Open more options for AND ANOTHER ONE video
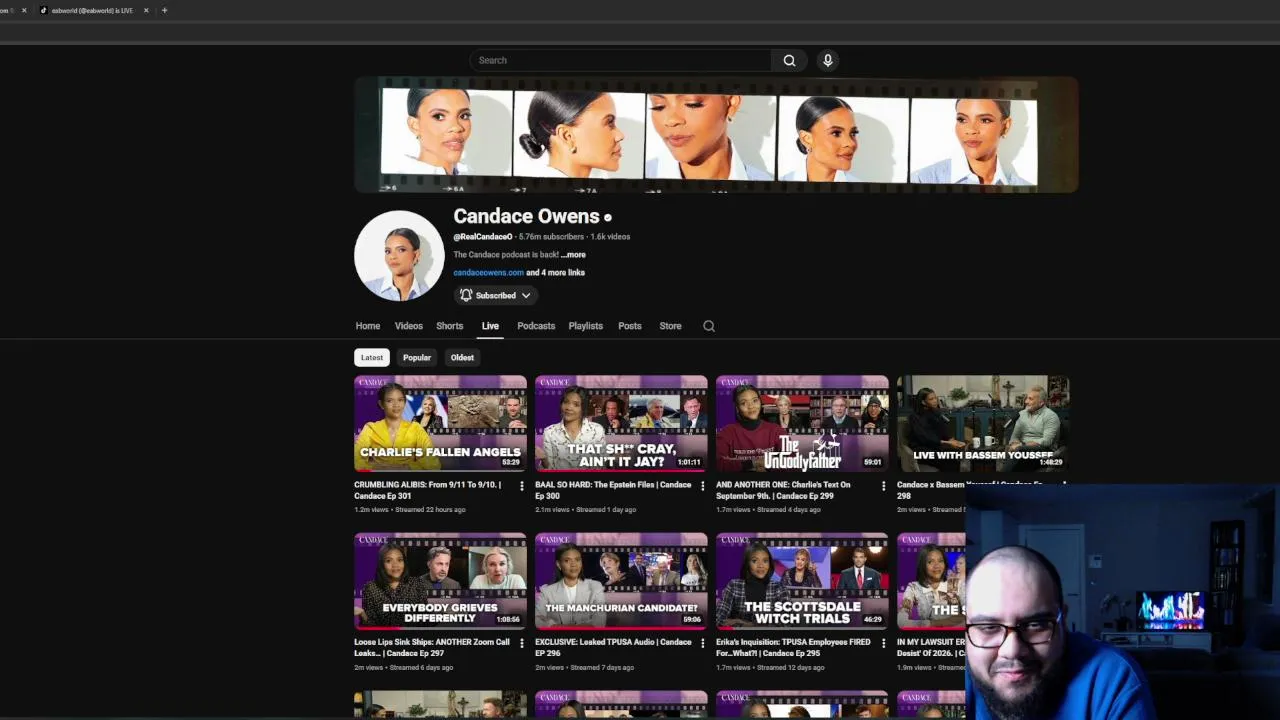The height and width of the screenshot is (720, 1280). coord(883,486)
